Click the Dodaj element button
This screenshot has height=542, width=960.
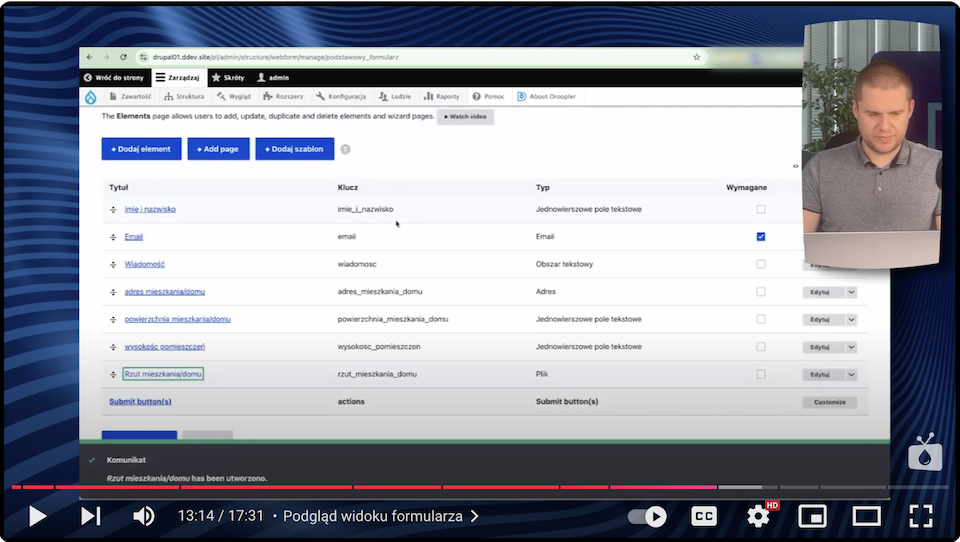141,149
